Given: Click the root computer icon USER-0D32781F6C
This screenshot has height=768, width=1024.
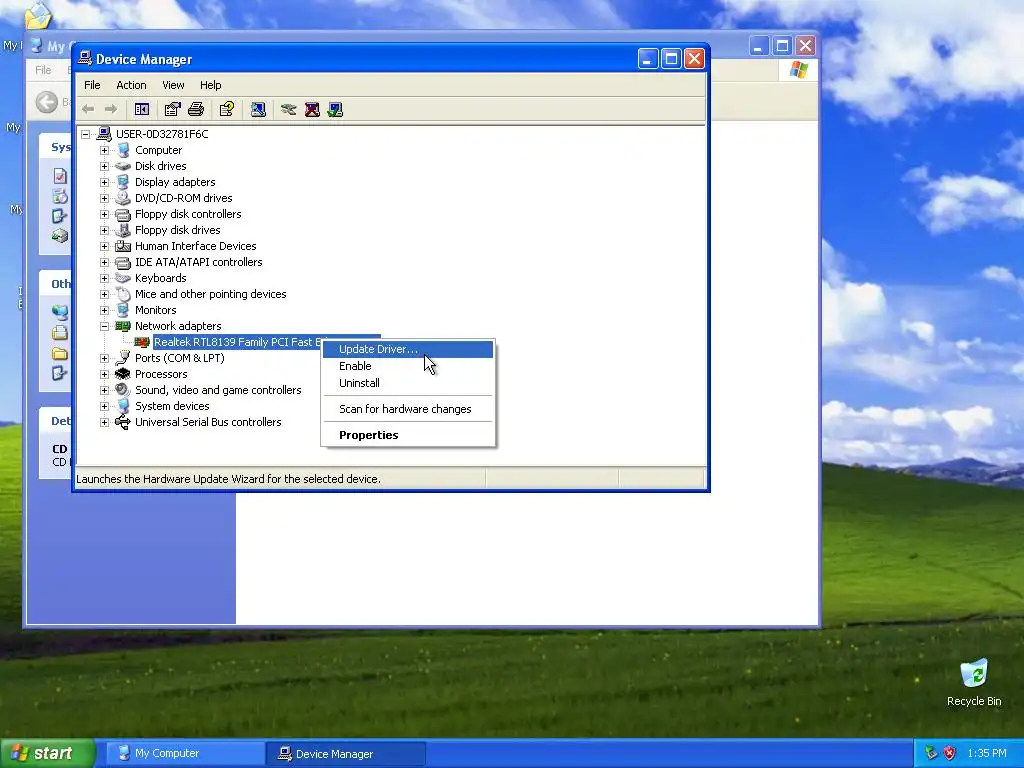Looking at the screenshot, I should 104,134.
